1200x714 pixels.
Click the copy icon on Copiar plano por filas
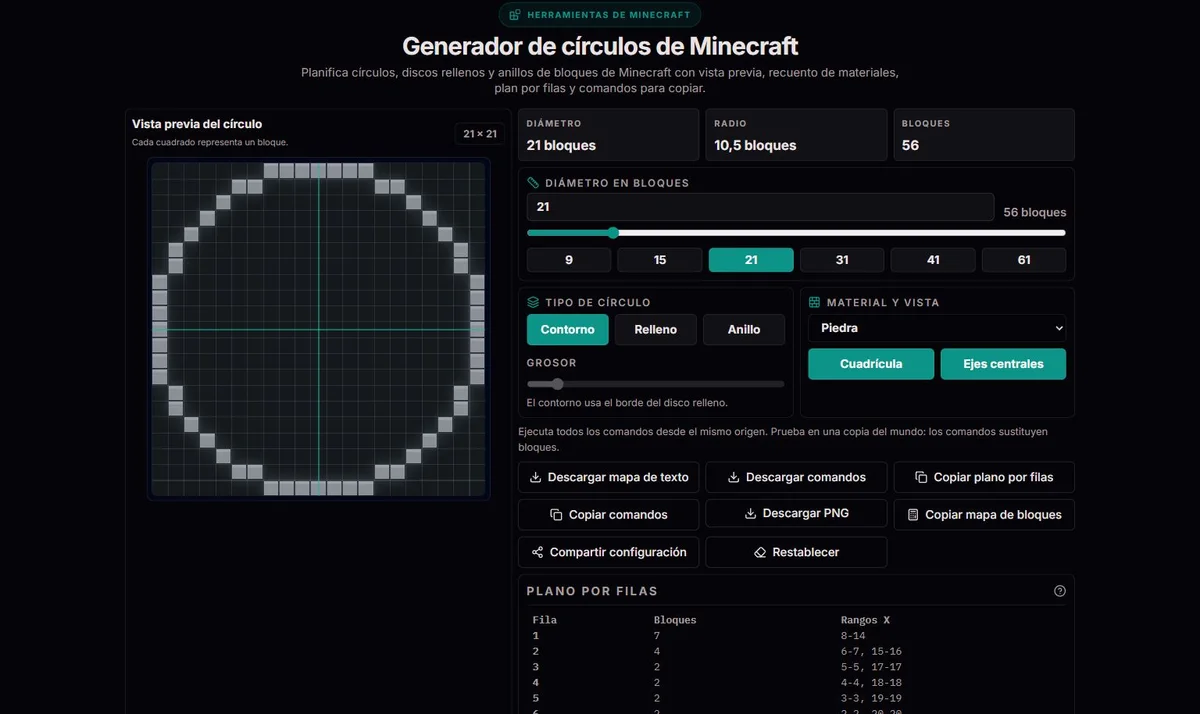(x=922, y=477)
